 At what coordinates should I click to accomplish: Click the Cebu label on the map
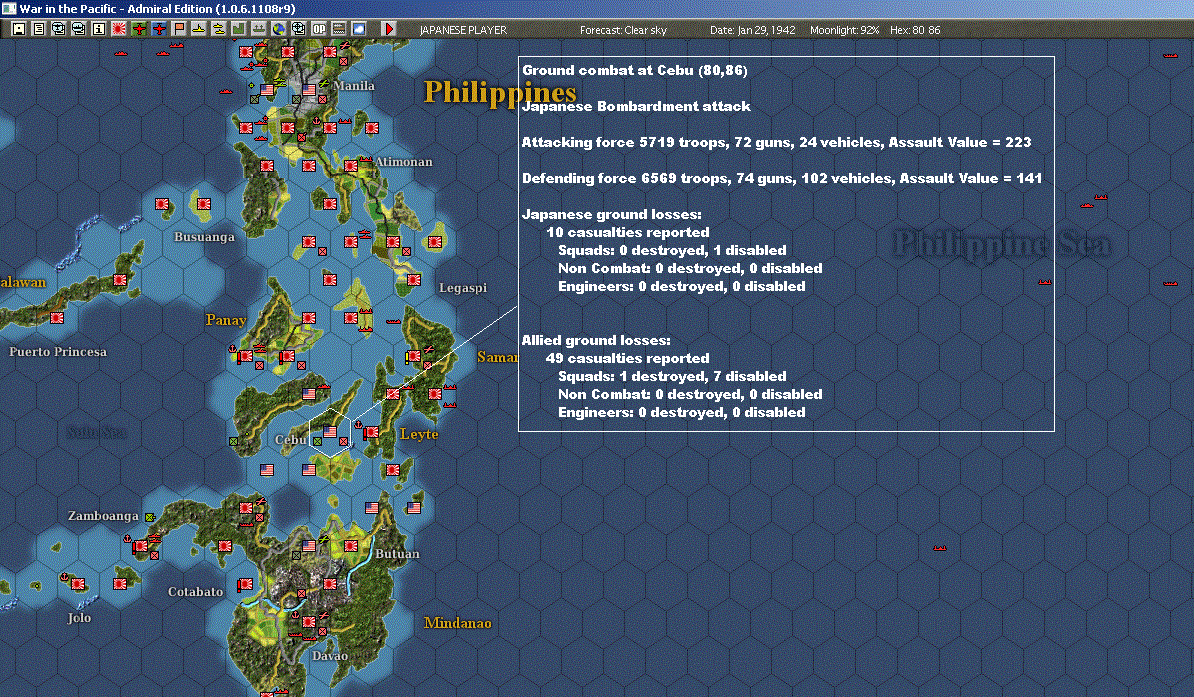click(x=291, y=440)
